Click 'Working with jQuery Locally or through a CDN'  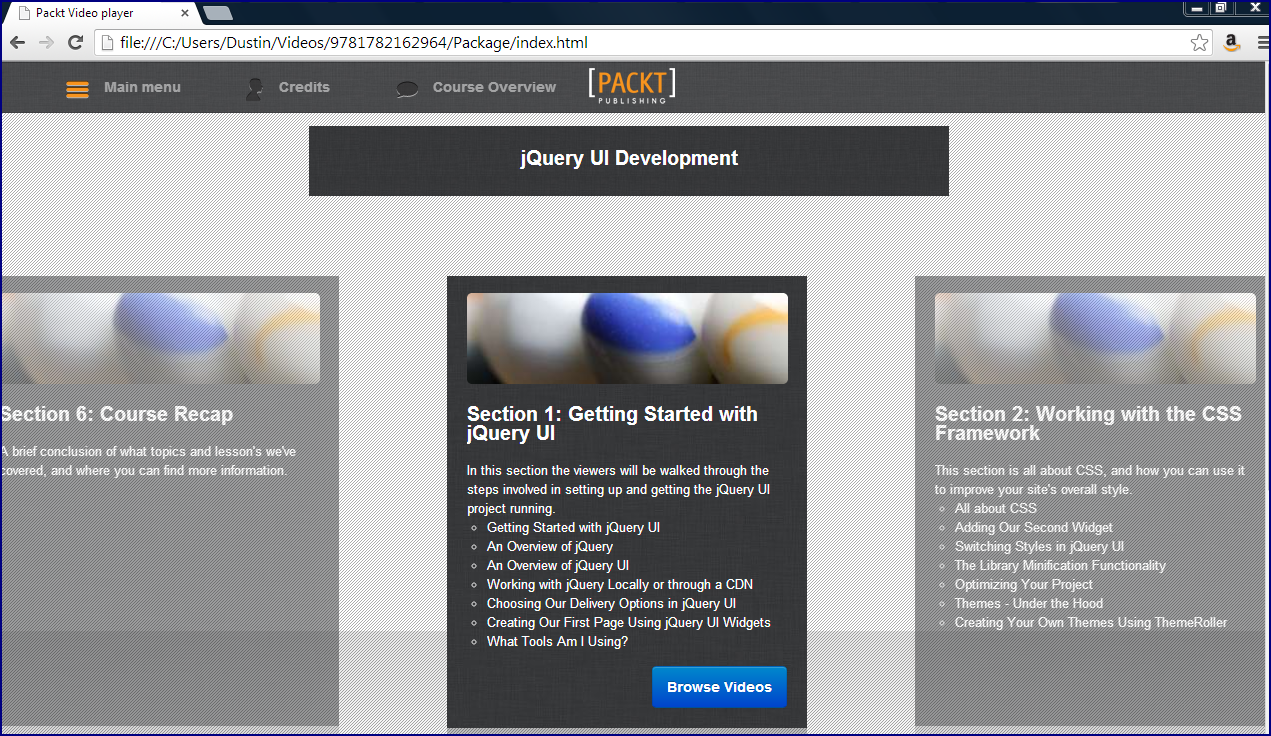[620, 584]
